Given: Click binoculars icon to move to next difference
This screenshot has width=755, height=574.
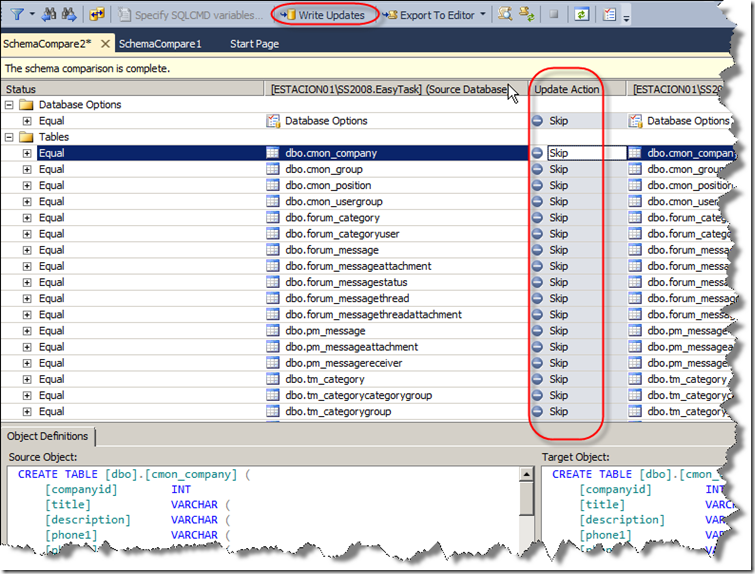Looking at the screenshot, I should click(x=68, y=15).
